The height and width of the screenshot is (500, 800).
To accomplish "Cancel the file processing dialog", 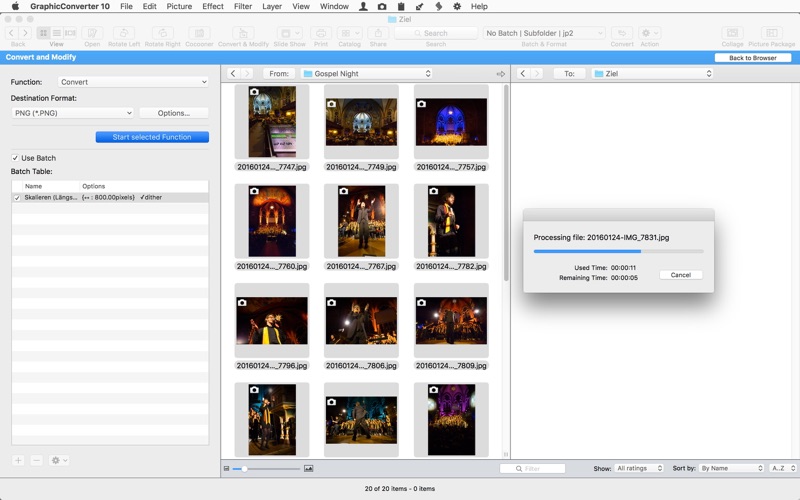I will 681,275.
